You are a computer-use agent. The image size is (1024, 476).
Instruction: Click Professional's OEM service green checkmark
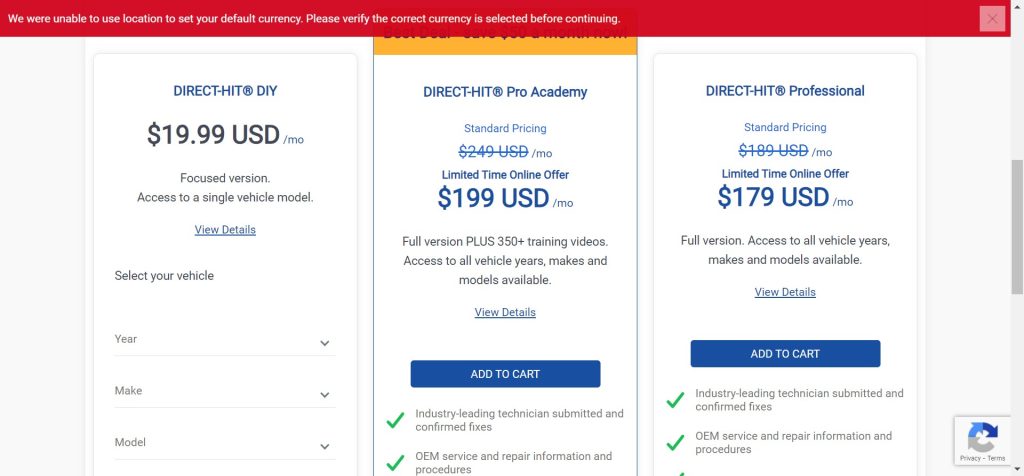pos(675,443)
